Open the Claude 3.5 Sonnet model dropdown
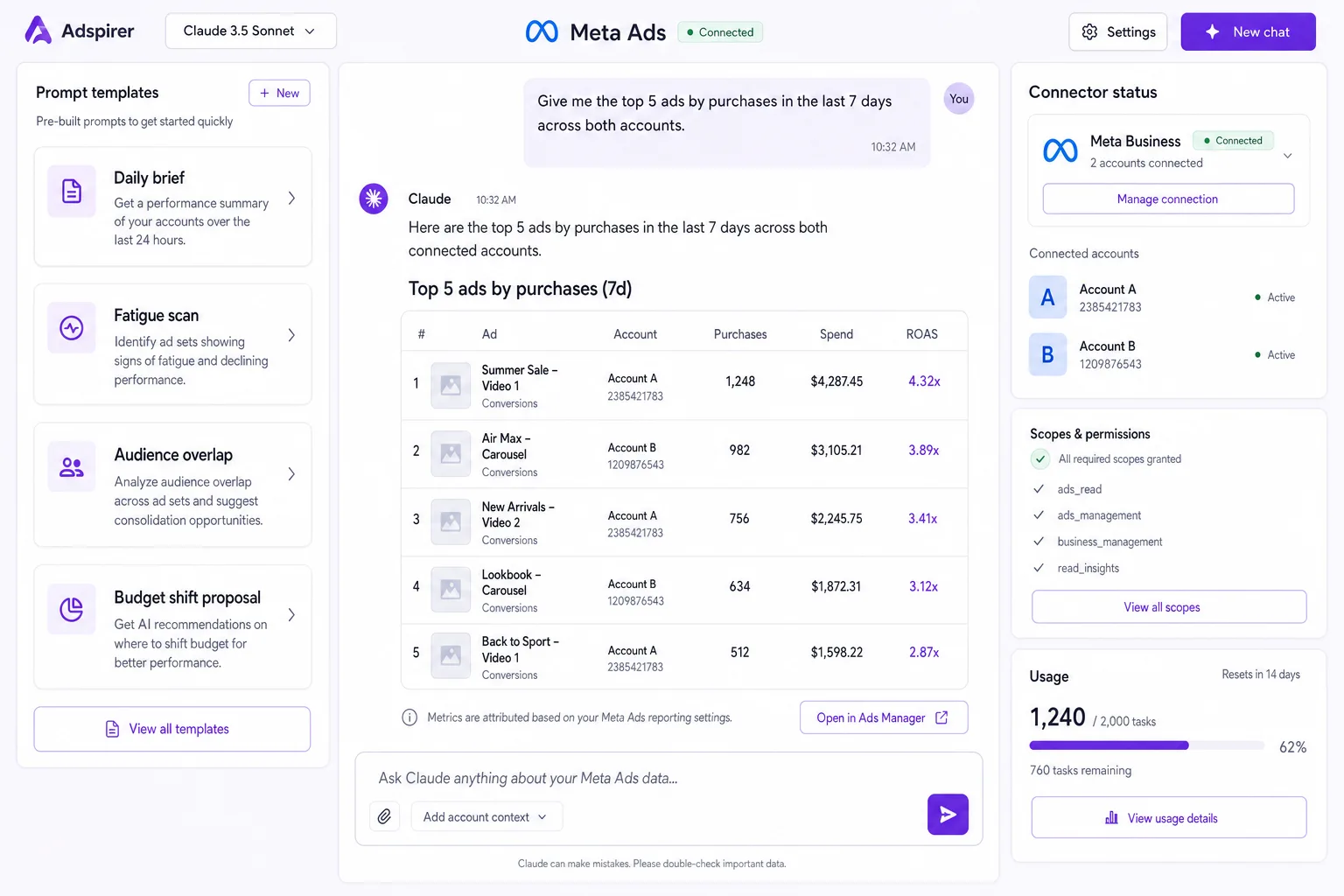 (x=251, y=31)
